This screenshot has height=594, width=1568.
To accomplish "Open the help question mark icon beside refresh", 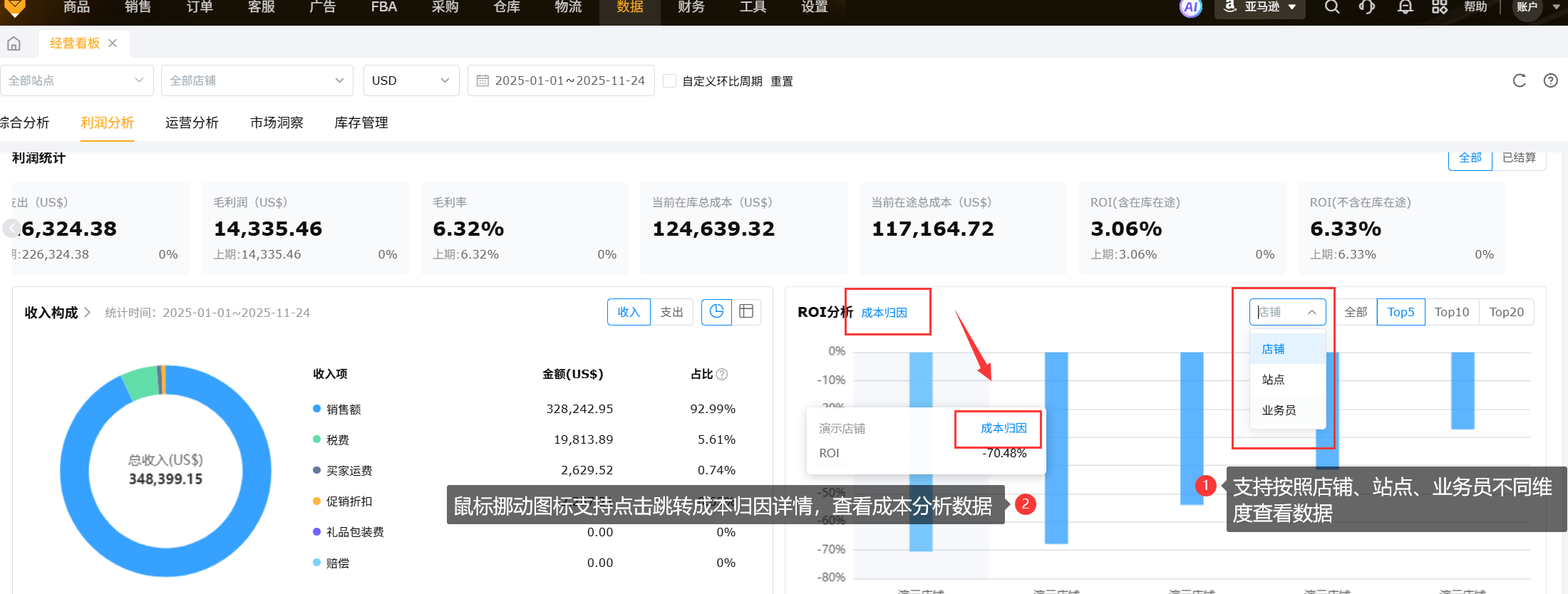I will point(1550,80).
